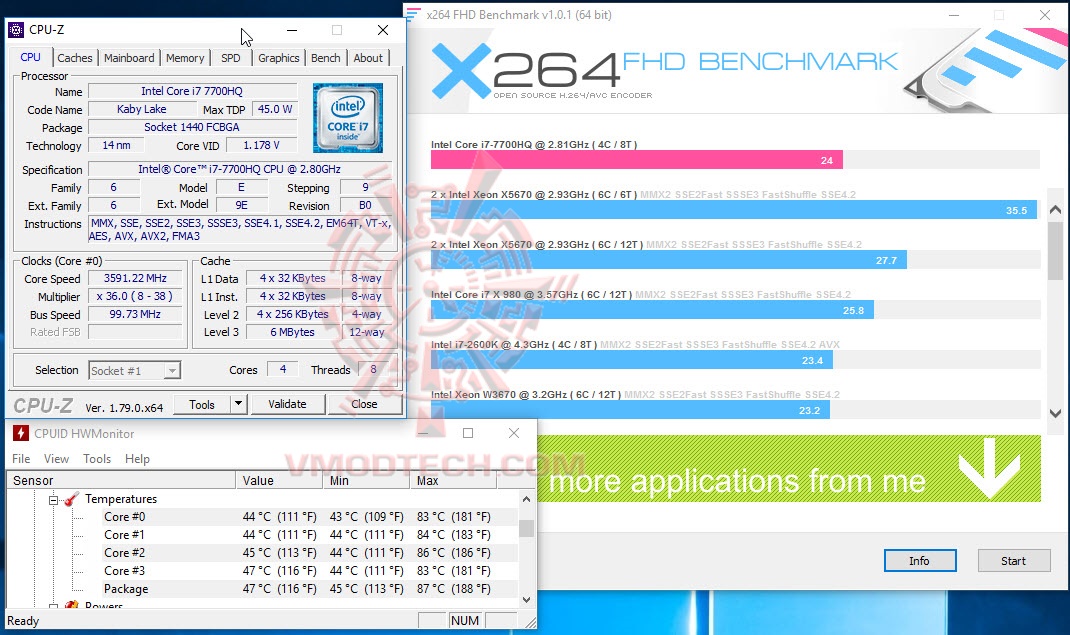Open the About tab in CPU-Z
Image resolution: width=1070 pixels, height=635 pixels.
coord(368,58)
